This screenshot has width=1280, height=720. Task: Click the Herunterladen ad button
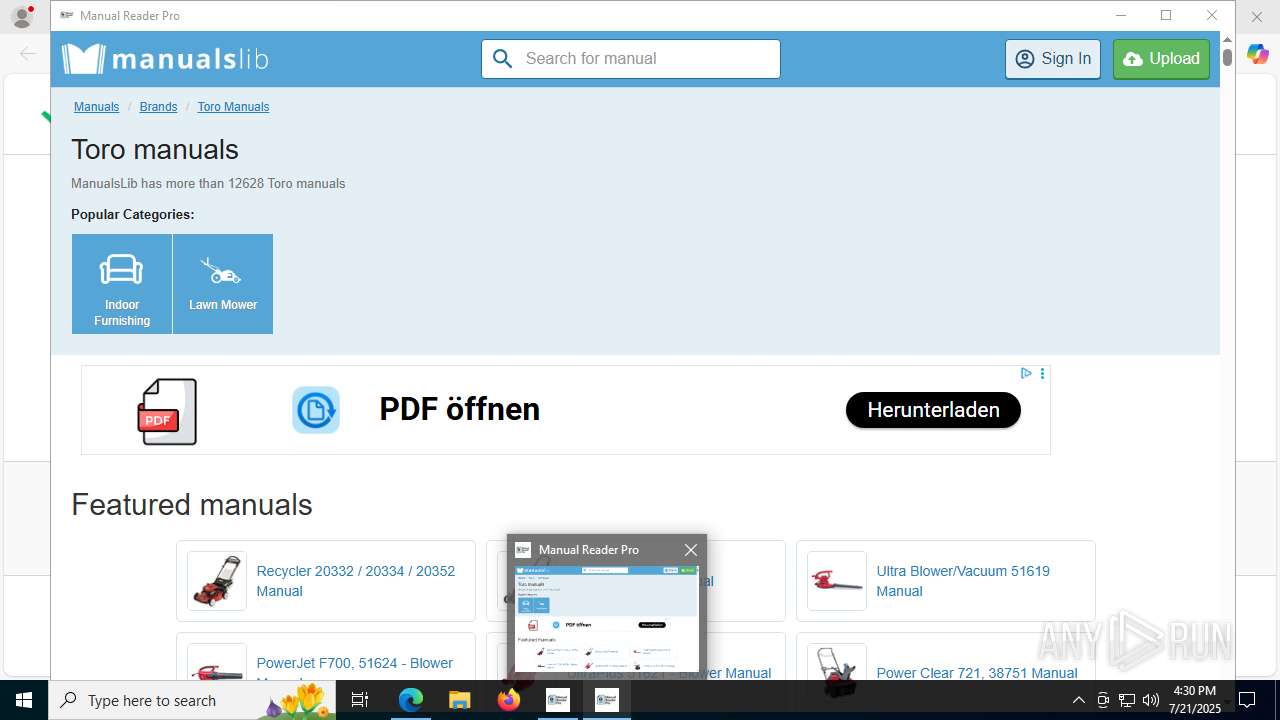(933, 410)
